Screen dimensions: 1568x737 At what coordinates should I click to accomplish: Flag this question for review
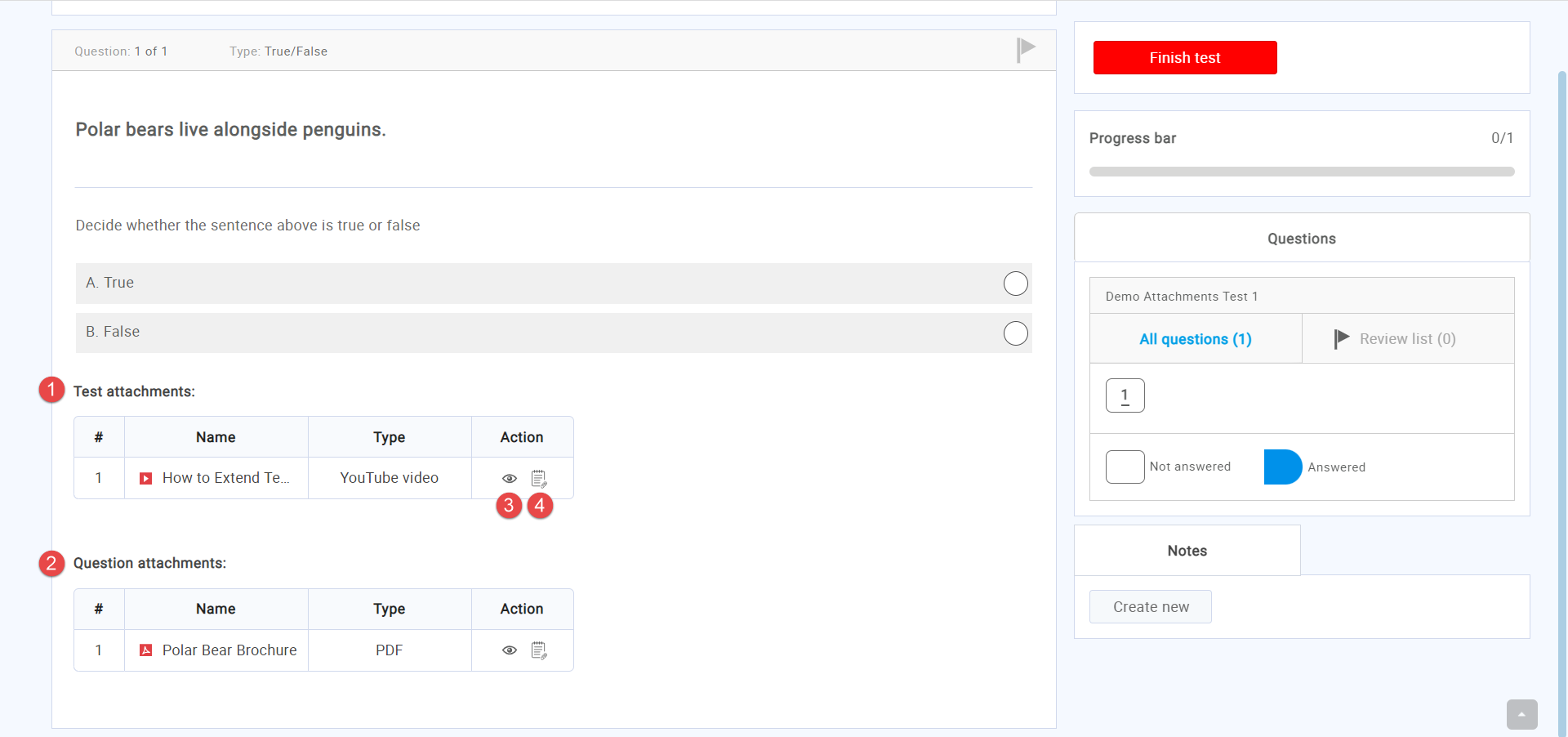pos(1025,50)
